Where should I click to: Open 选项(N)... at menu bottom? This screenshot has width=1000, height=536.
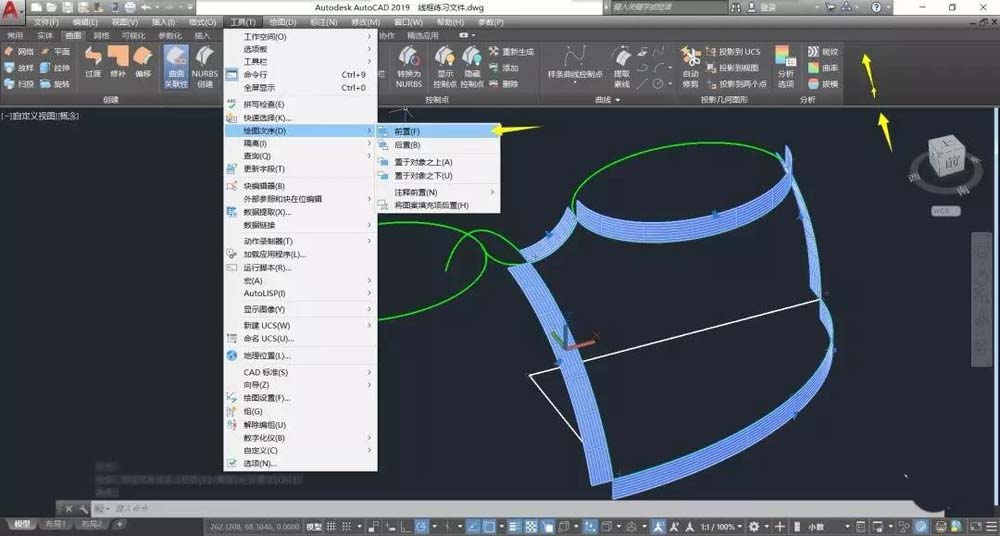300,463
